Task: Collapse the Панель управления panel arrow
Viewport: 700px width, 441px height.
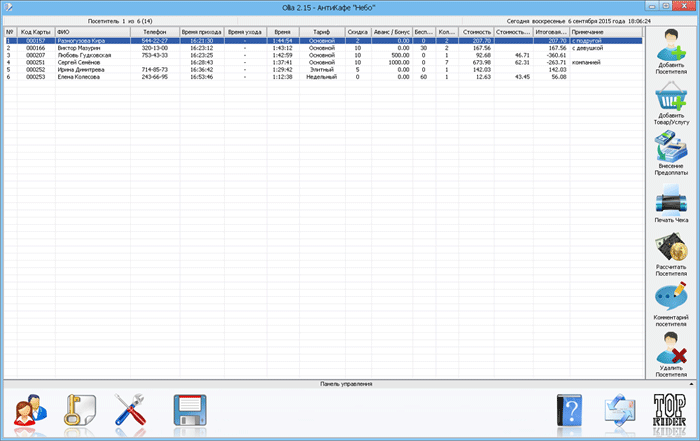Action: (692, 384)
